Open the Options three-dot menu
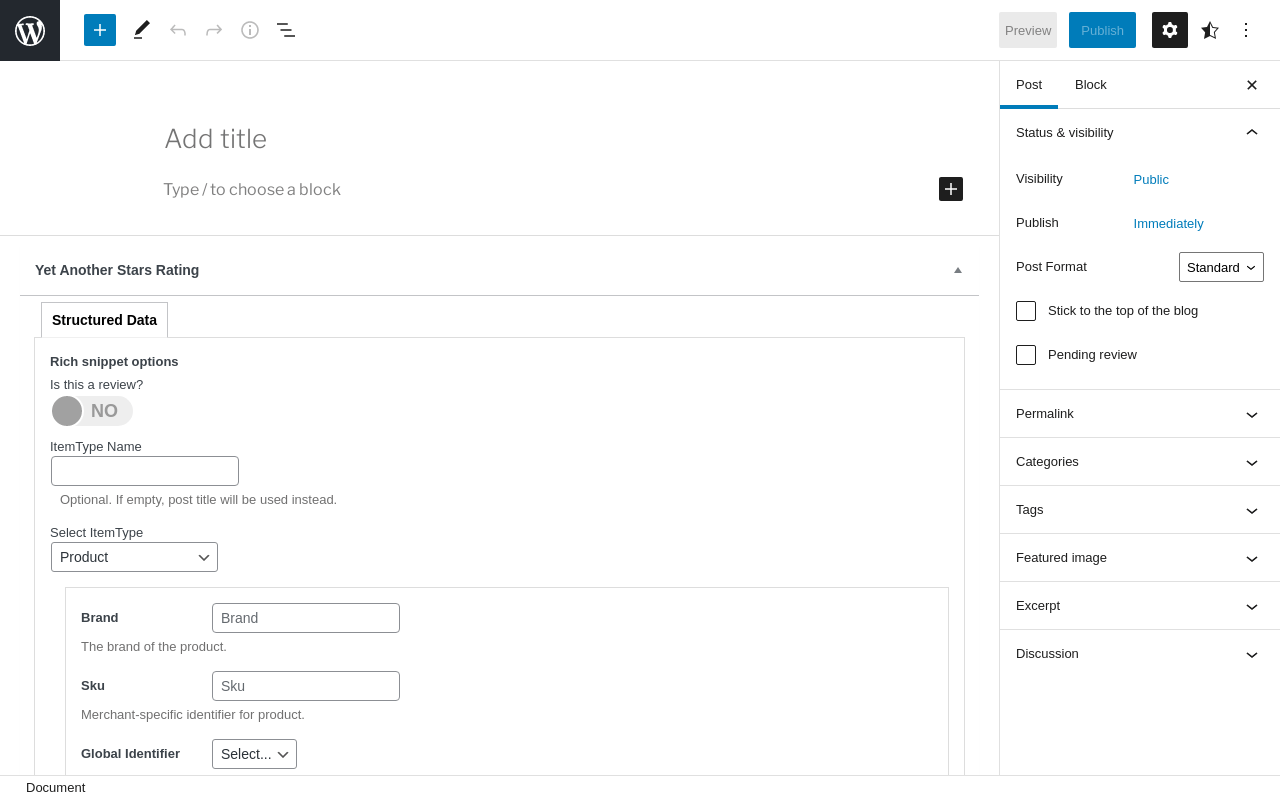The height and width of the screenshot is (800, 1280). tap(1246, 30)
